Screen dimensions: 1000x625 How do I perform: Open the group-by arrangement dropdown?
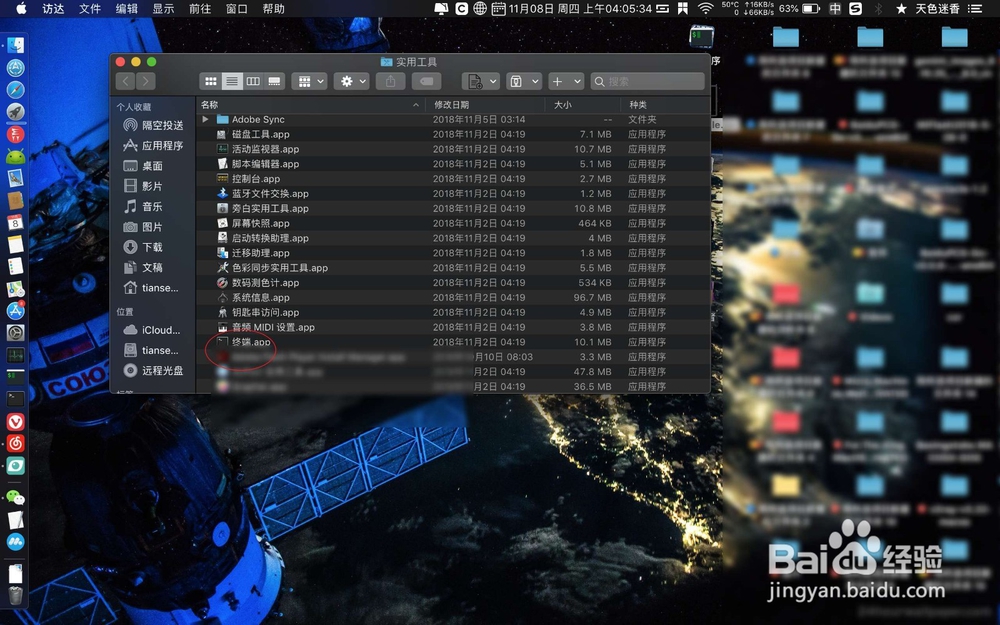310,81
